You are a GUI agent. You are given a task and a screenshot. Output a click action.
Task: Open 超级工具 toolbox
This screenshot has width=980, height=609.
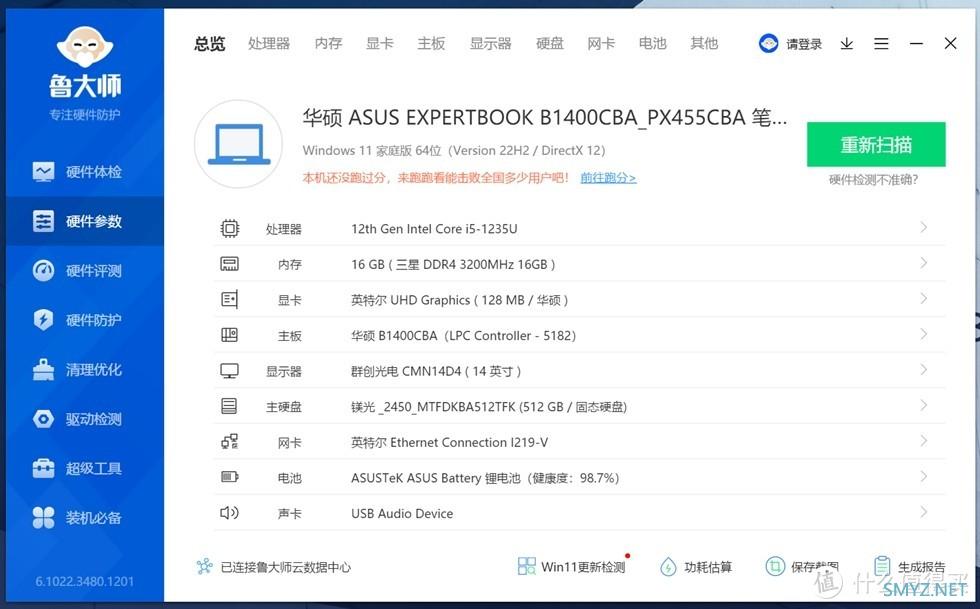[84, 468]
